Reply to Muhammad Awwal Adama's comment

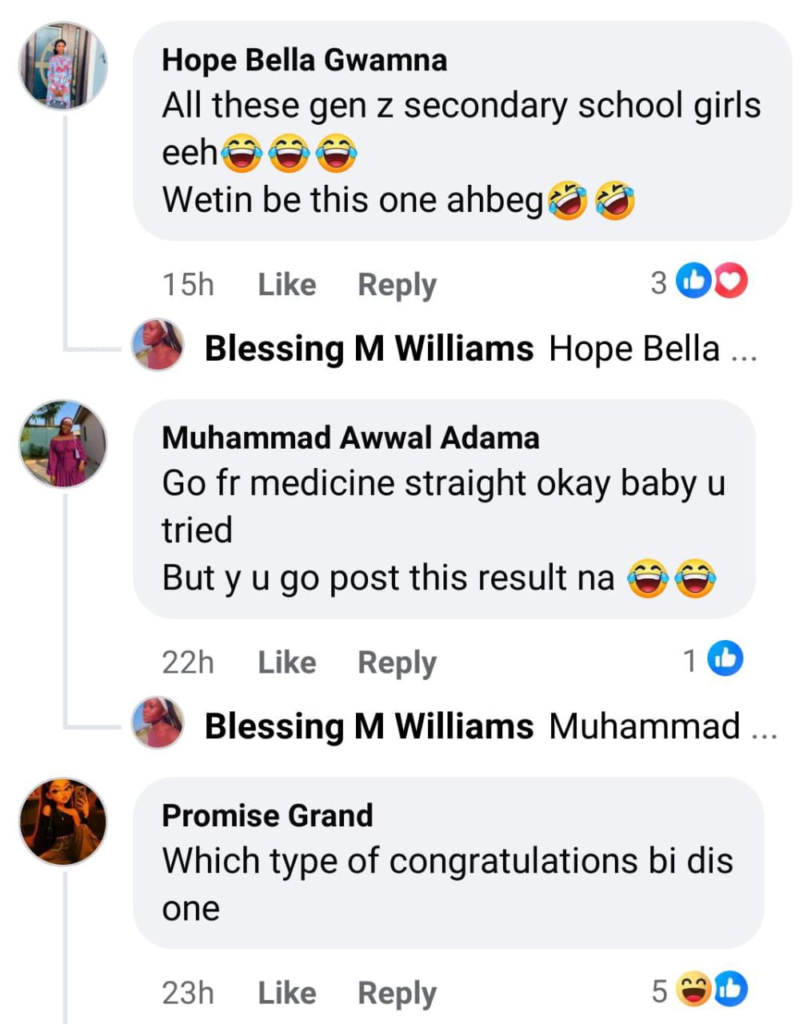(397, 664)
